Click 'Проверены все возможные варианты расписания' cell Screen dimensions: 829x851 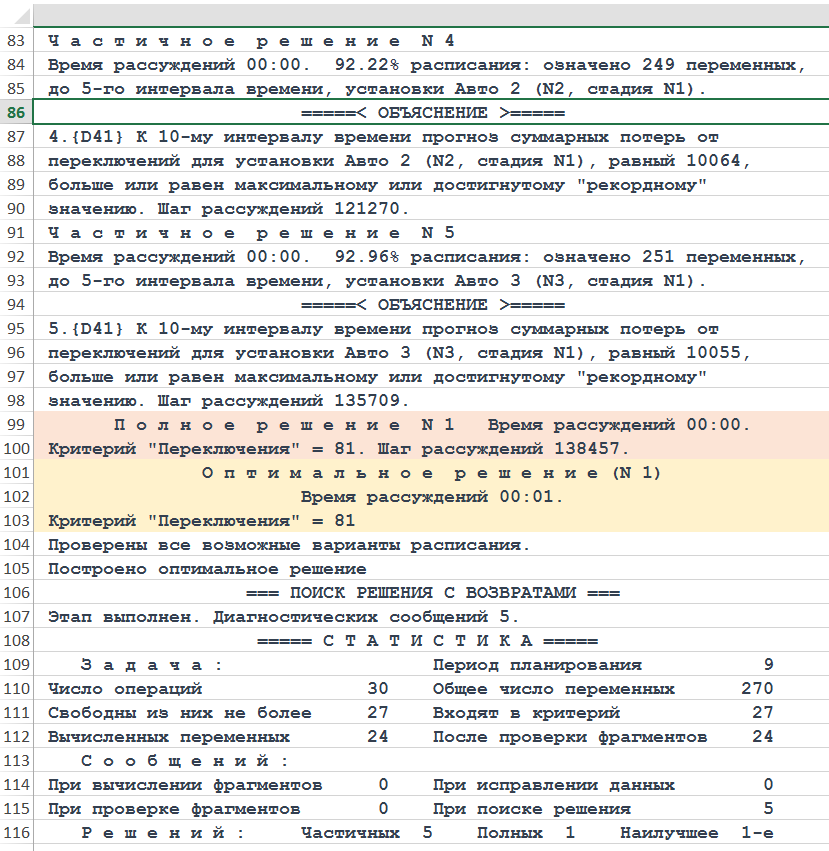(x=288, y=545)
